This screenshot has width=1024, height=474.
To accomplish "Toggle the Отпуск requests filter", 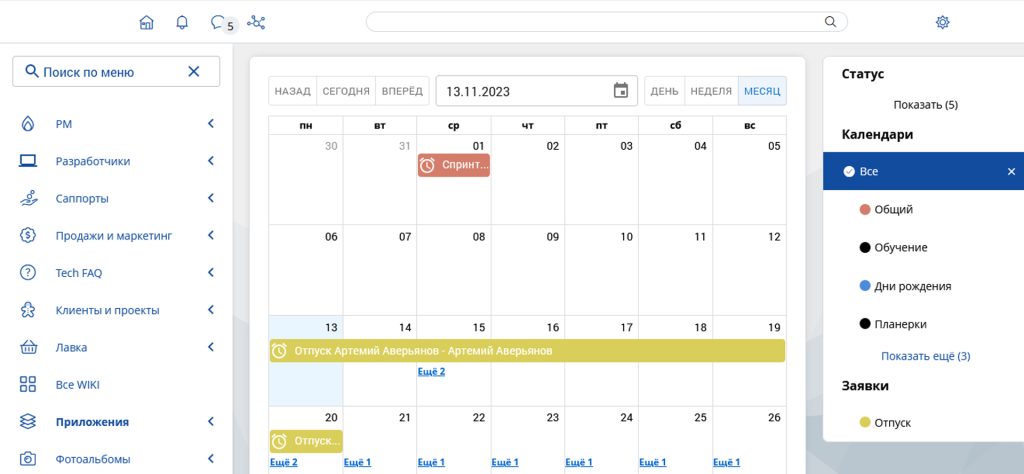I will [892, 423].
